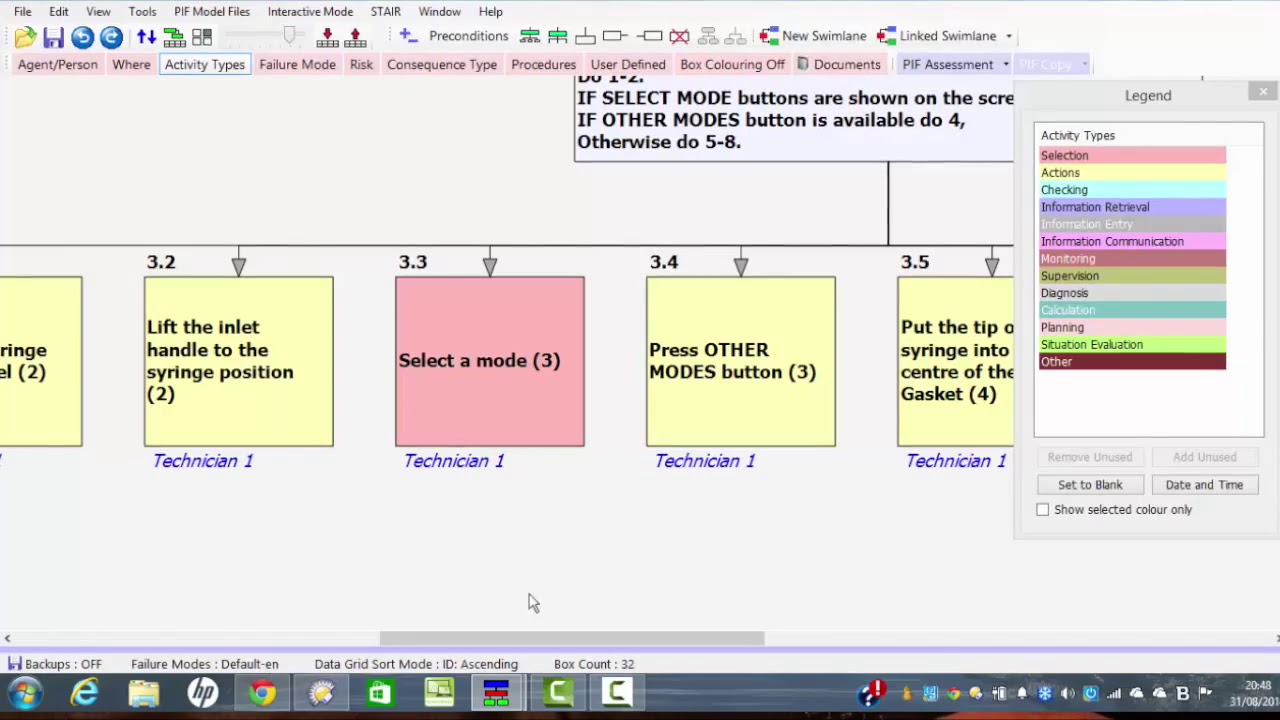
Task: Click the green hierarchy tree layout icon
Action: [174, 37]
